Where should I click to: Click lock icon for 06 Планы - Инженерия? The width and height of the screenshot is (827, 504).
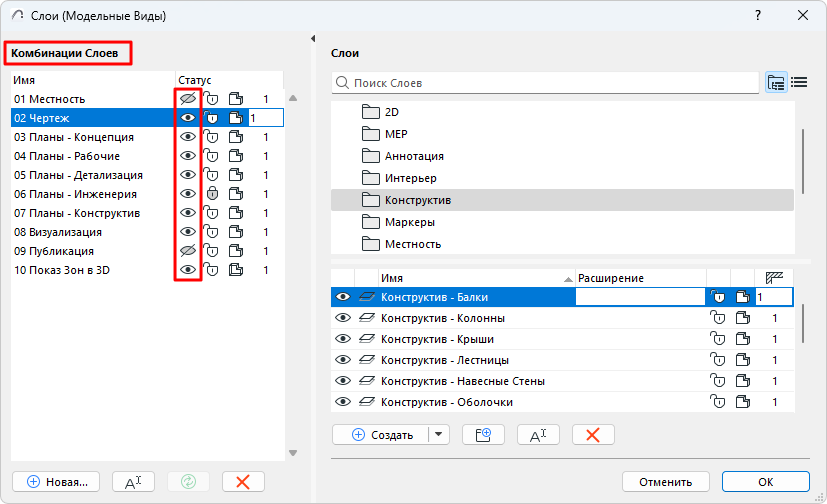click(211, 194)
